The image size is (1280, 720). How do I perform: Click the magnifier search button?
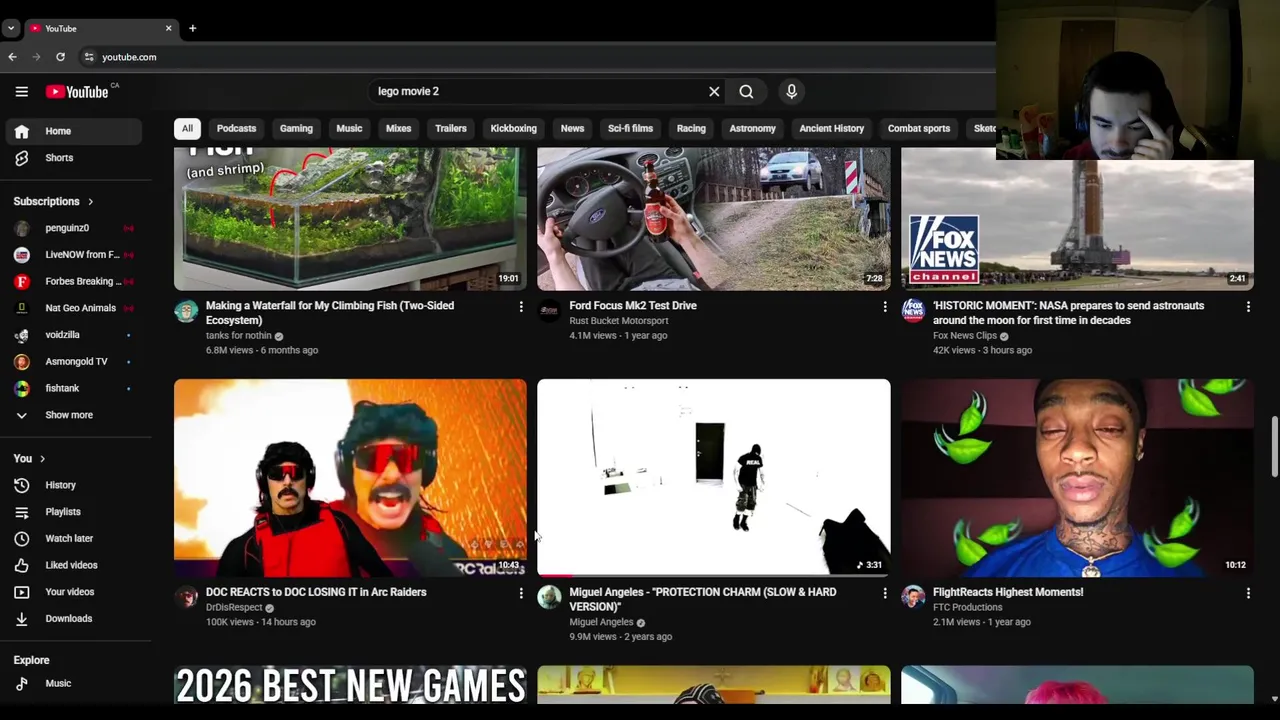(x=746, y=91)
